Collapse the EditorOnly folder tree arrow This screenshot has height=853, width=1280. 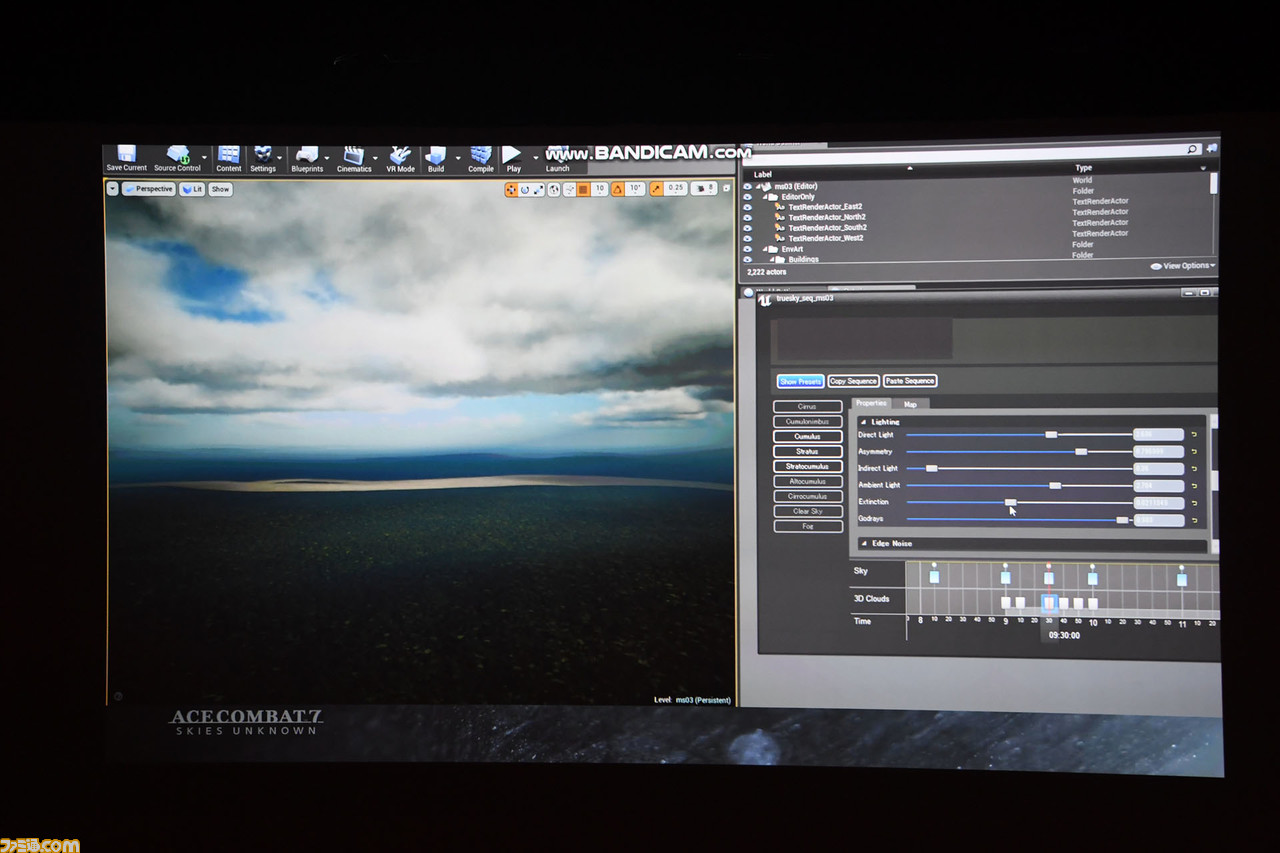[763, 197]
